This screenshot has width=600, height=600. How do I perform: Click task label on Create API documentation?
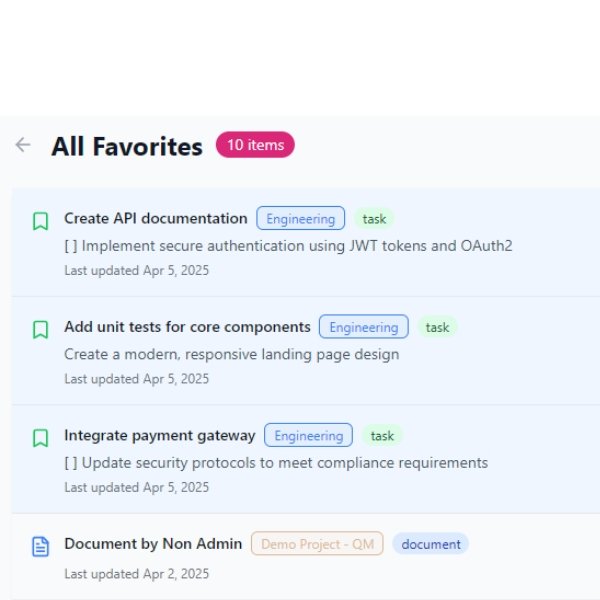point(374,219)
